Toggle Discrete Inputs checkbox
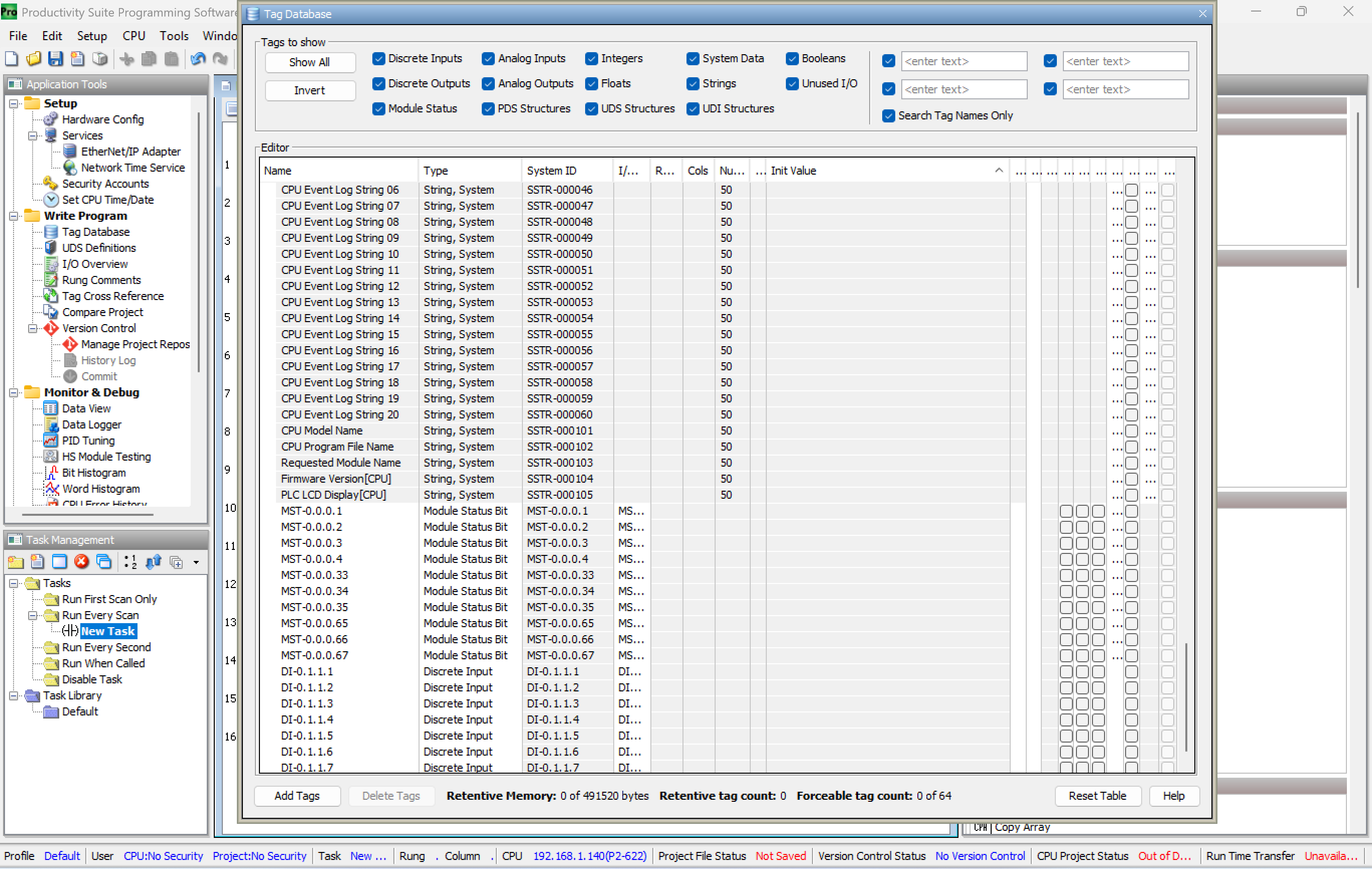Viewport: 1372px width, 869px height. click(x=378, y=58)
